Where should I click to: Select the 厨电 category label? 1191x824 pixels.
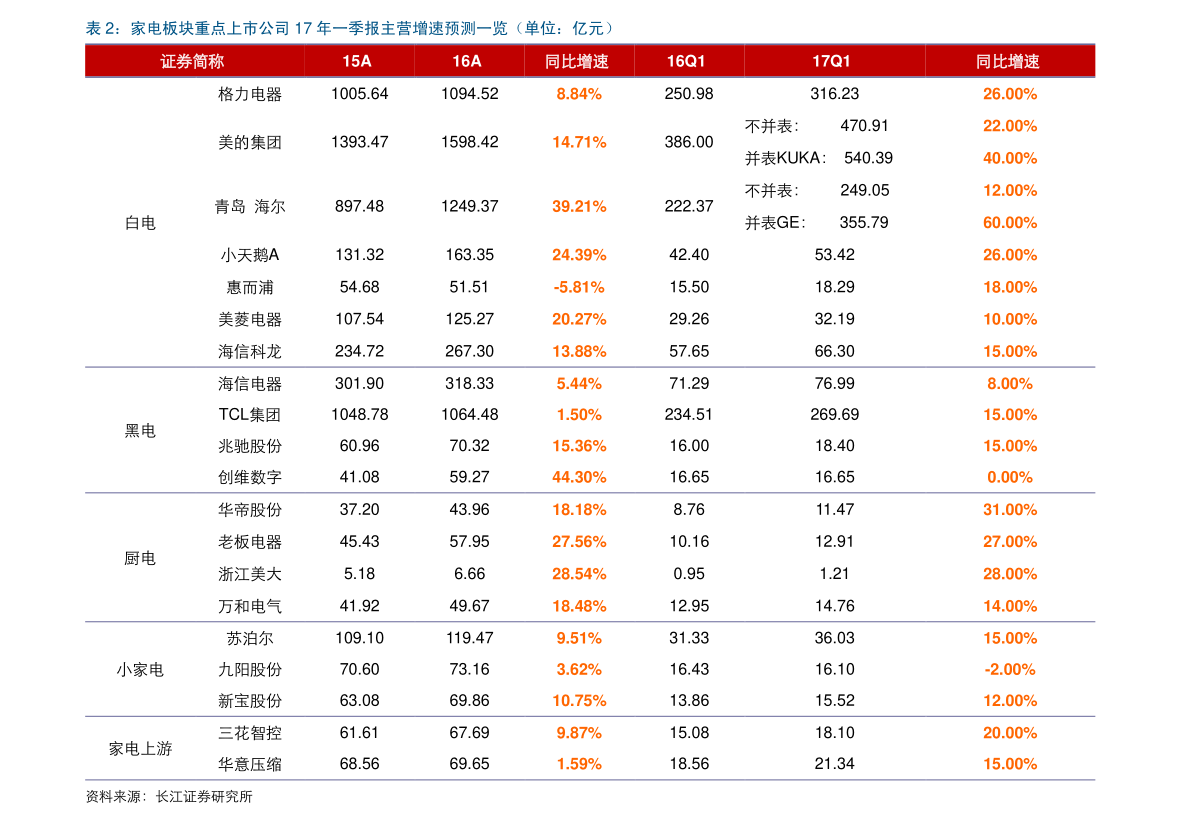tap(140, 559)
